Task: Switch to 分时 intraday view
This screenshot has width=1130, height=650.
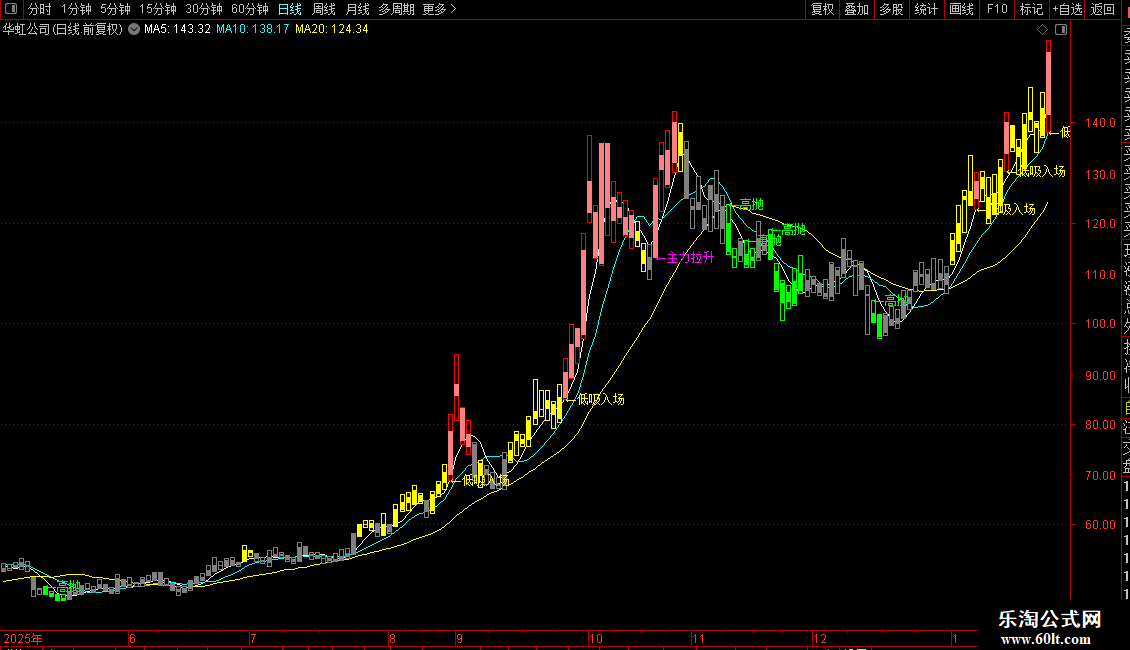Action: tap(40, 9)
